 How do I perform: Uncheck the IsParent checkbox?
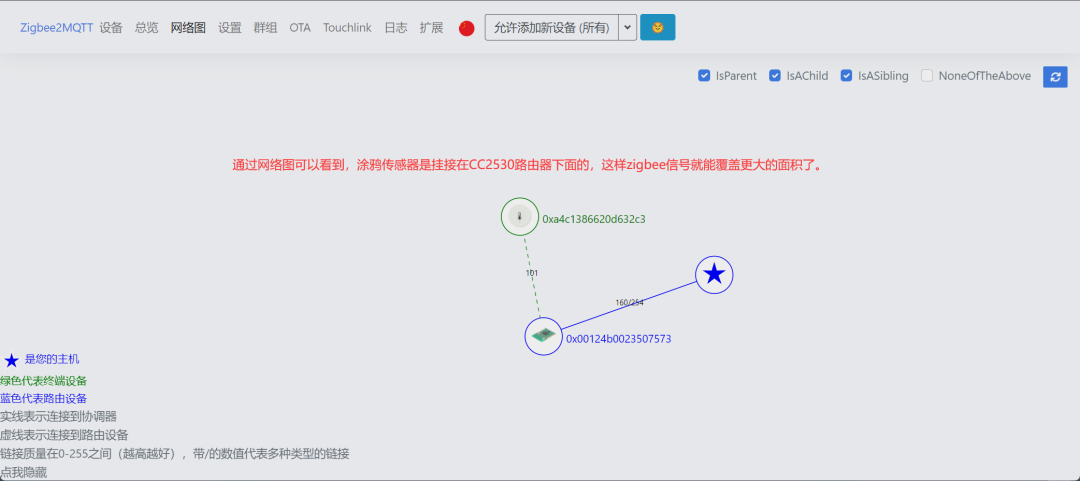click(704, 76)
